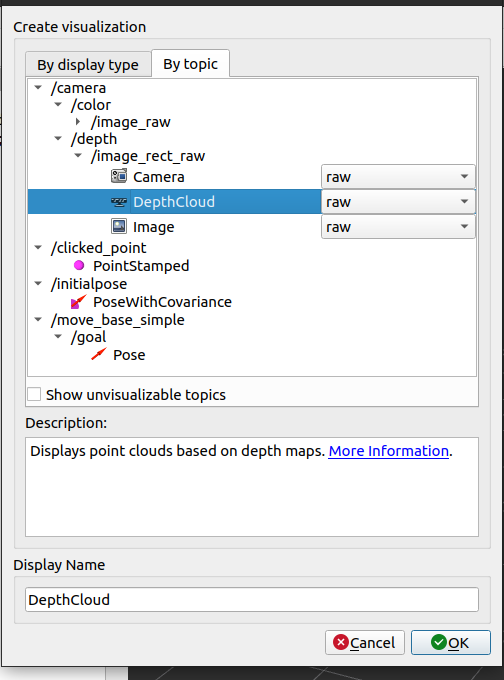Click the PoseWithCovariance arrow icon
504x680 pixels.
point(79,301)
